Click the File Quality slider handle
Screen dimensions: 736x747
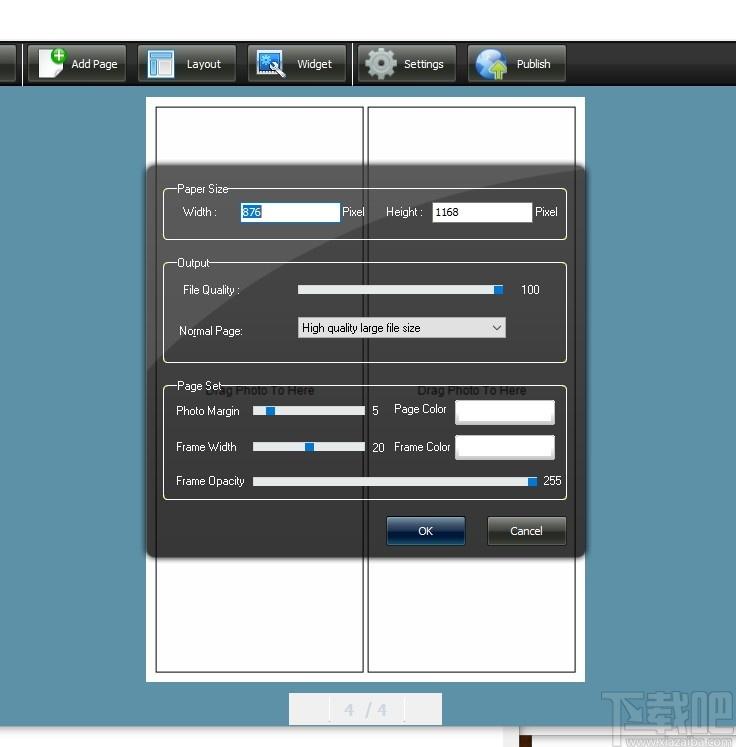pos(498,290)
